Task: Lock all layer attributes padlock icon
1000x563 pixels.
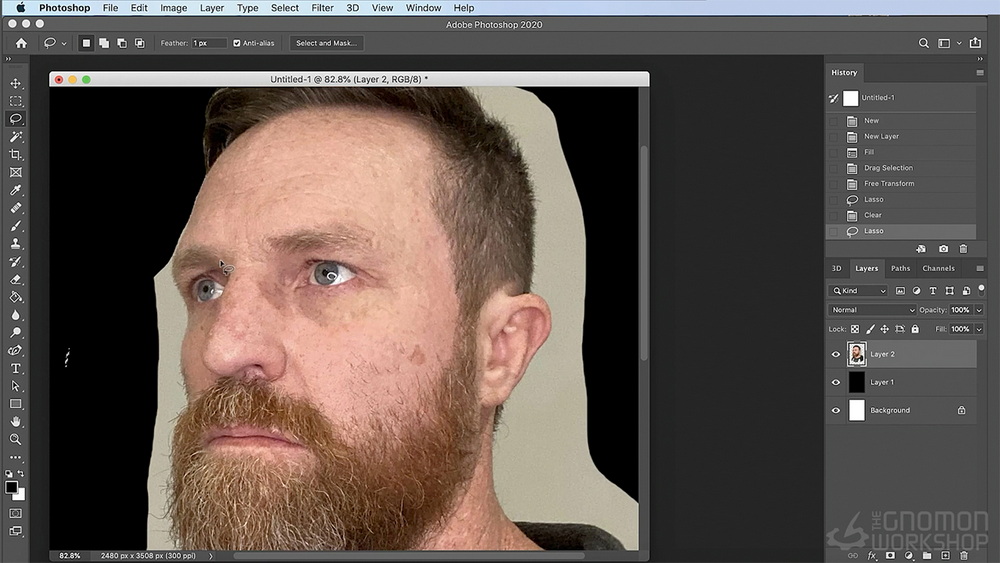Action: coord(915,329)
